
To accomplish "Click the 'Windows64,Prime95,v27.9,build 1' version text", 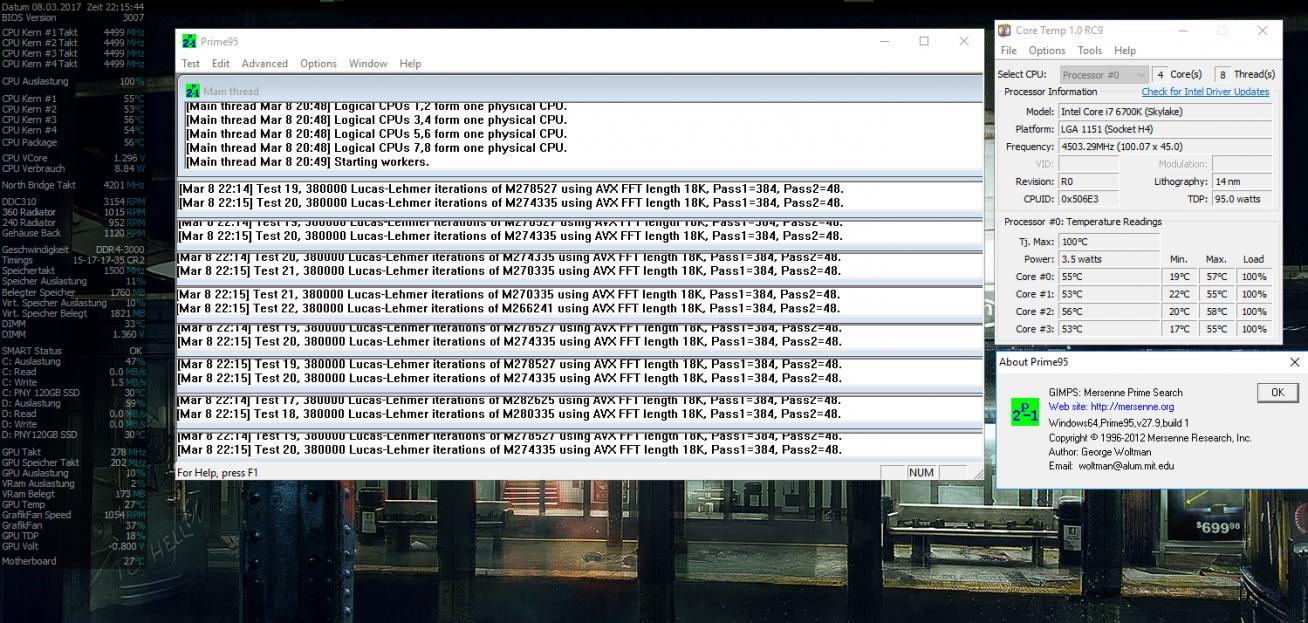I will [1119, 423].
